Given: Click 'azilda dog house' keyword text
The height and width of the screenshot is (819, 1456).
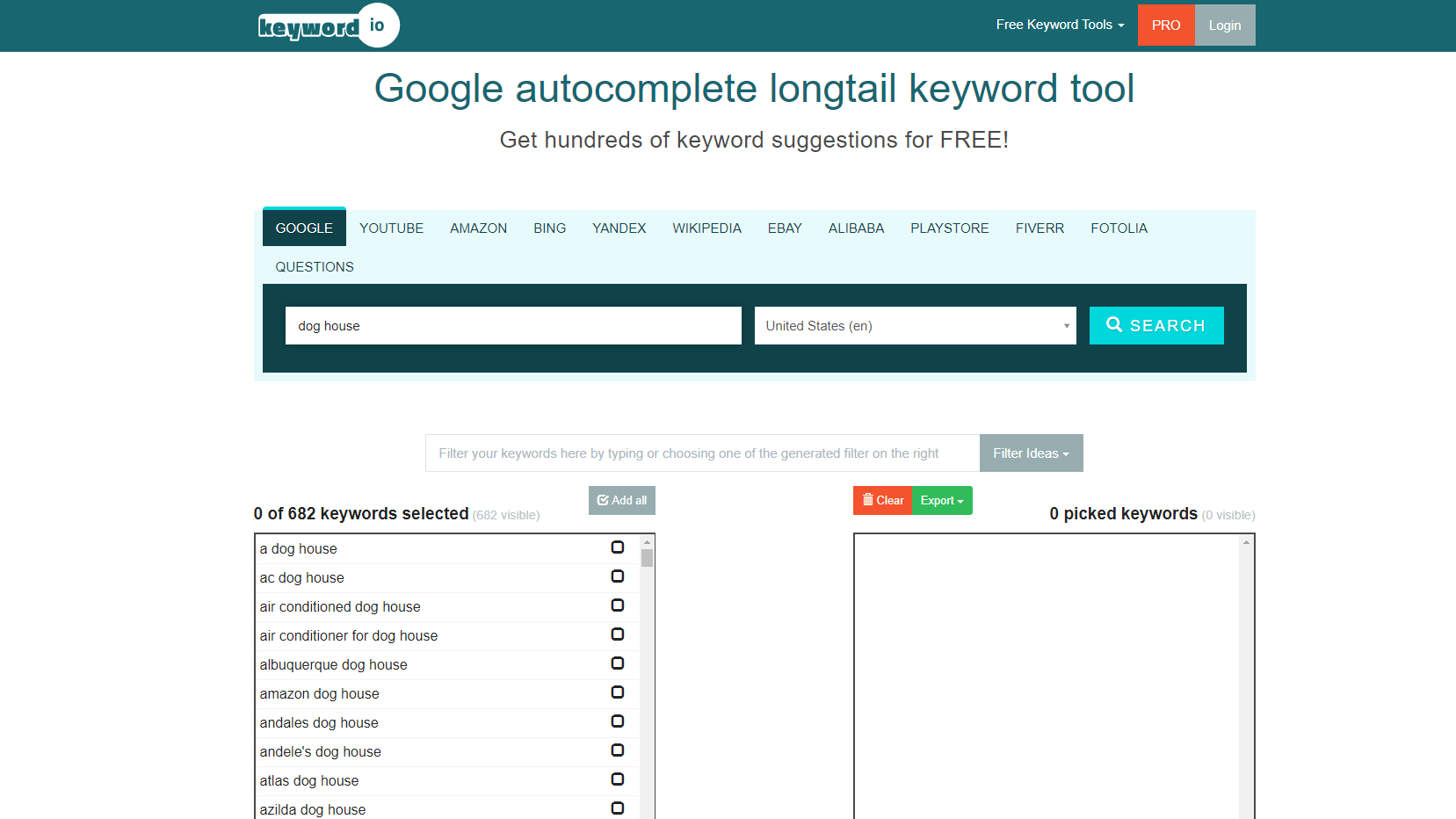Looking at the screenshot, I should click(x=312, y=809).
